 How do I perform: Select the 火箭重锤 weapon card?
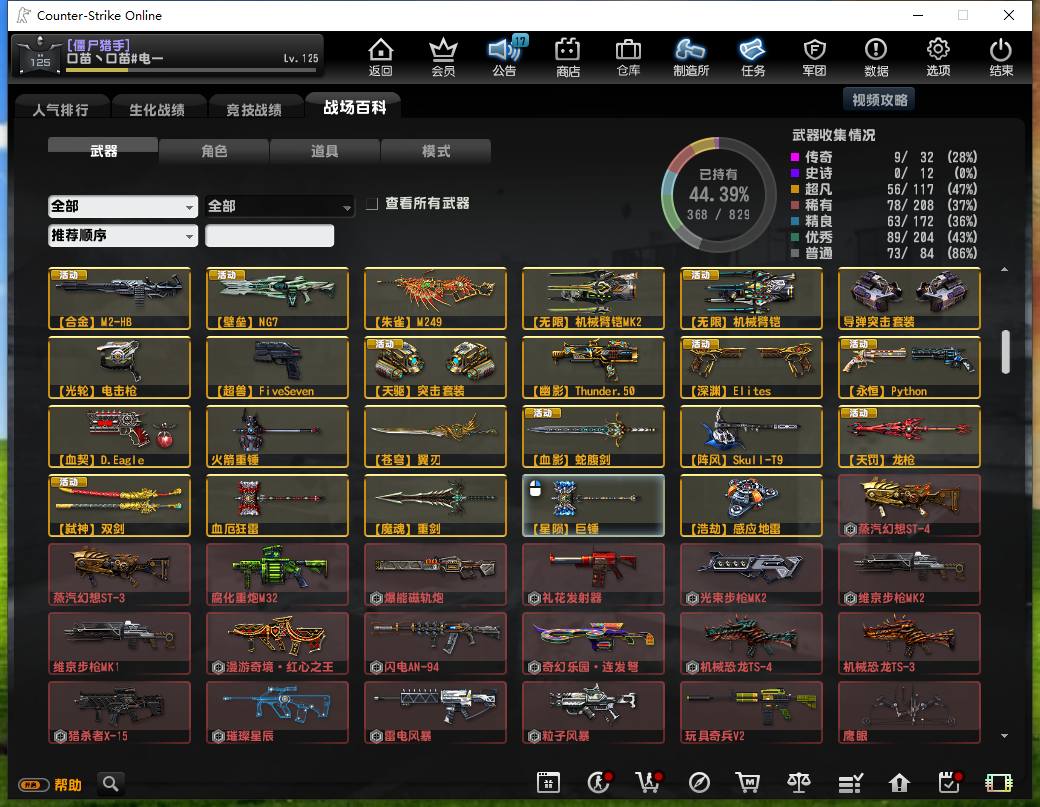coord(277,436)
